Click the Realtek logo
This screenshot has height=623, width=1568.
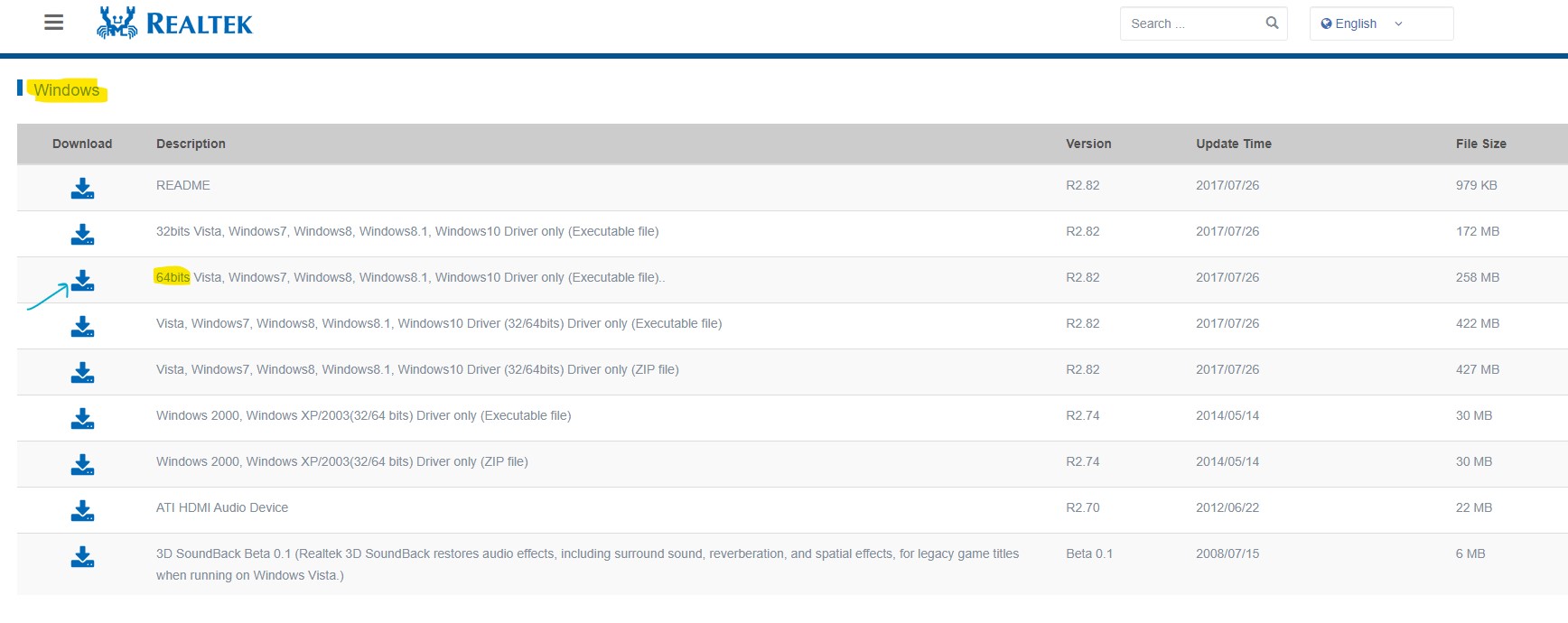(175, 23)
